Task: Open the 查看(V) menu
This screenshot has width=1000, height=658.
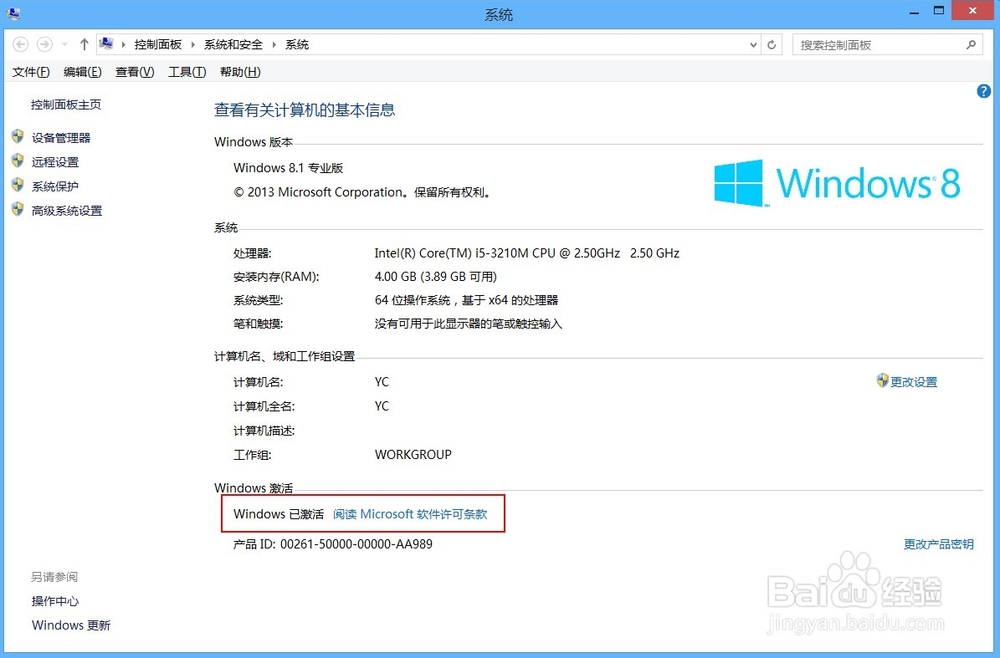Action: click(135, 72)
